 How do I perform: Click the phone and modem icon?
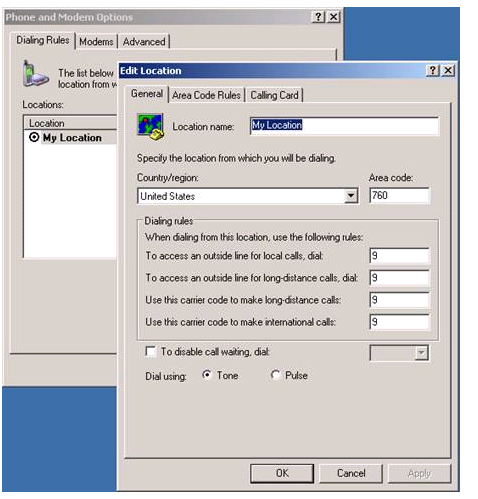tap(36, 74)
